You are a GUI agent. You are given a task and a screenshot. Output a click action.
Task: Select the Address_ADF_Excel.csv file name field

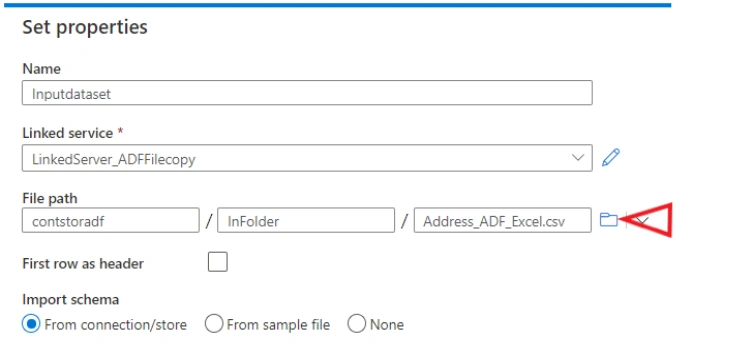[x=502, y=221]
